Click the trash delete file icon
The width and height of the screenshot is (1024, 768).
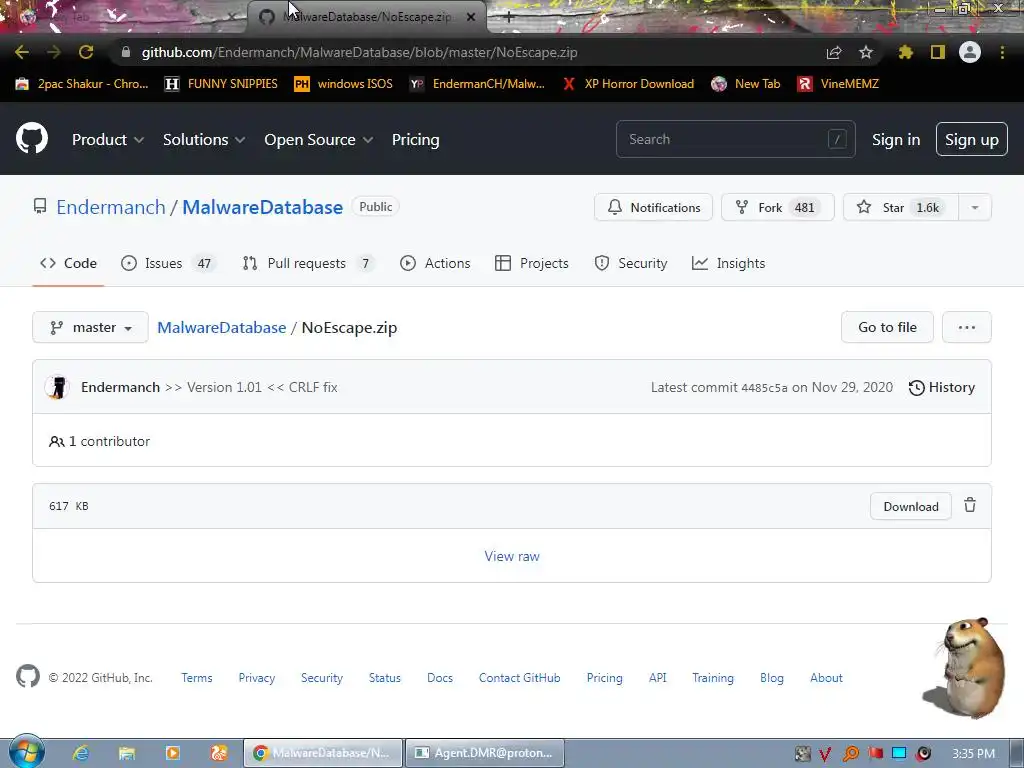970,505
